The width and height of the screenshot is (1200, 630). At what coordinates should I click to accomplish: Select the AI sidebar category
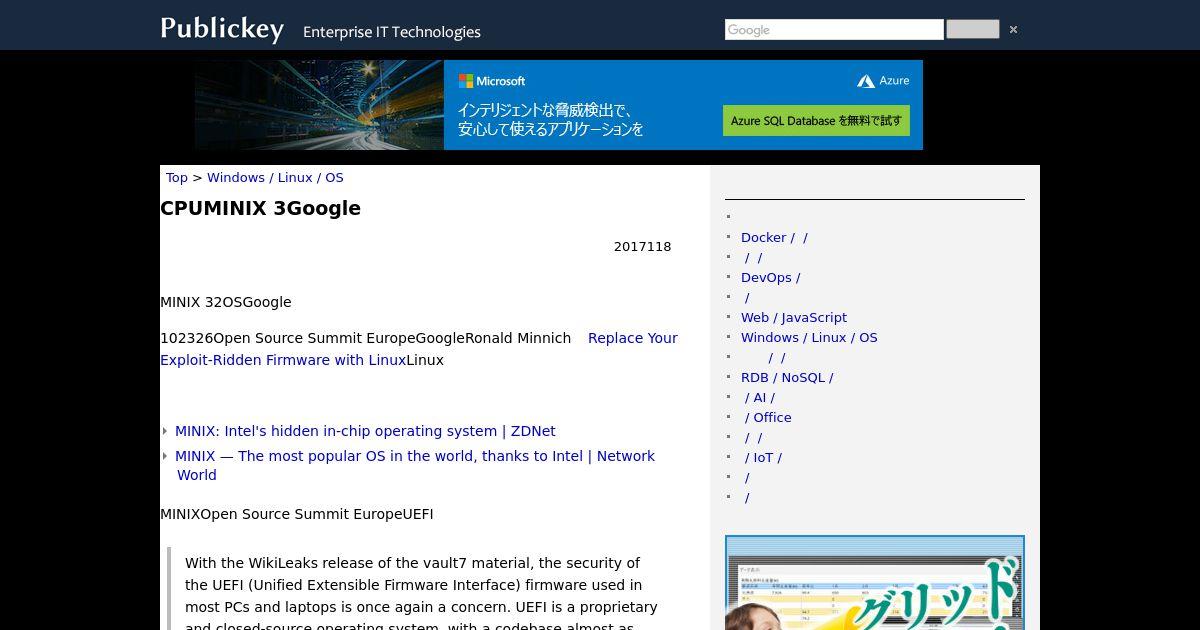tap(760, 397)
